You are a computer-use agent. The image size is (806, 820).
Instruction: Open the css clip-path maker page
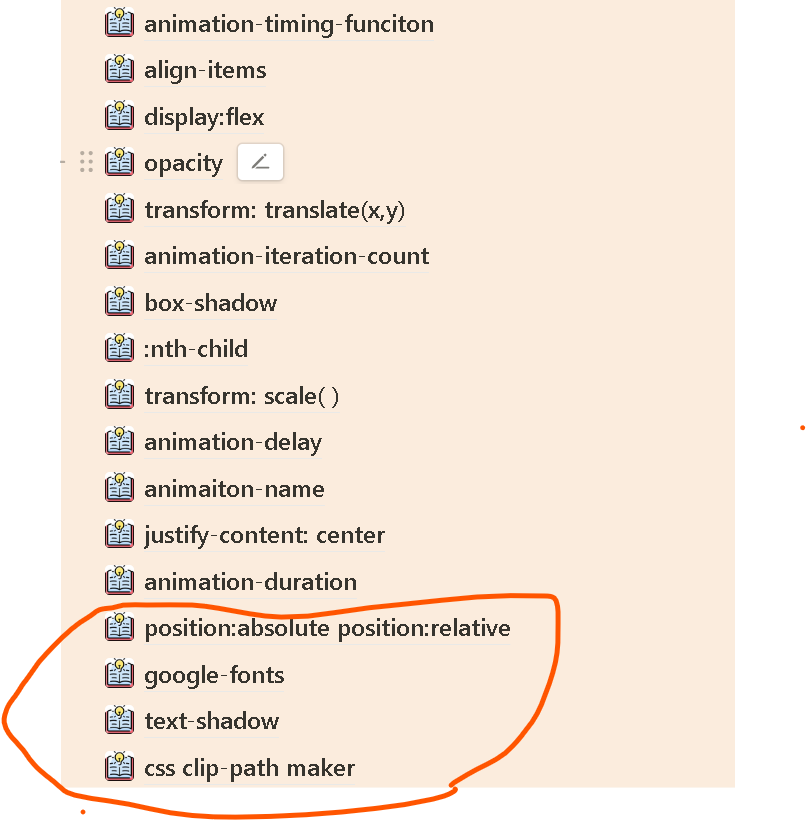[249, 768]
